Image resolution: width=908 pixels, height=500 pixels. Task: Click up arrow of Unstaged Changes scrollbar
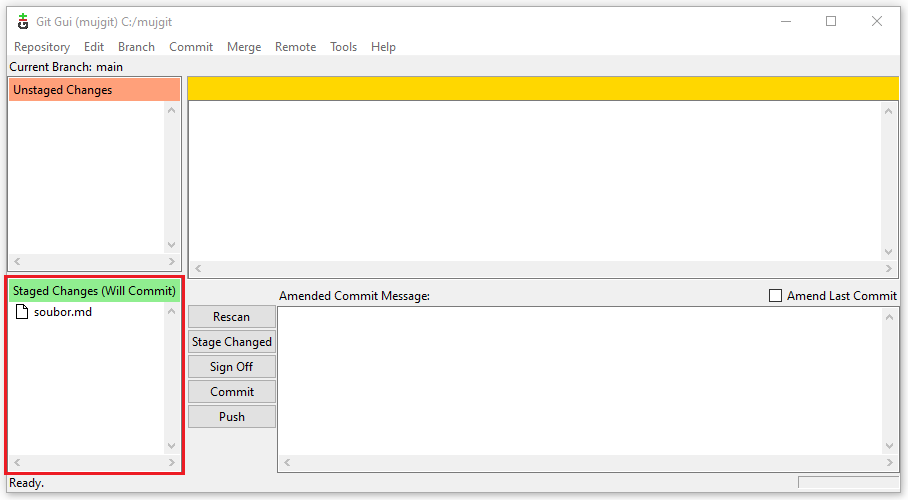[171, 110]
